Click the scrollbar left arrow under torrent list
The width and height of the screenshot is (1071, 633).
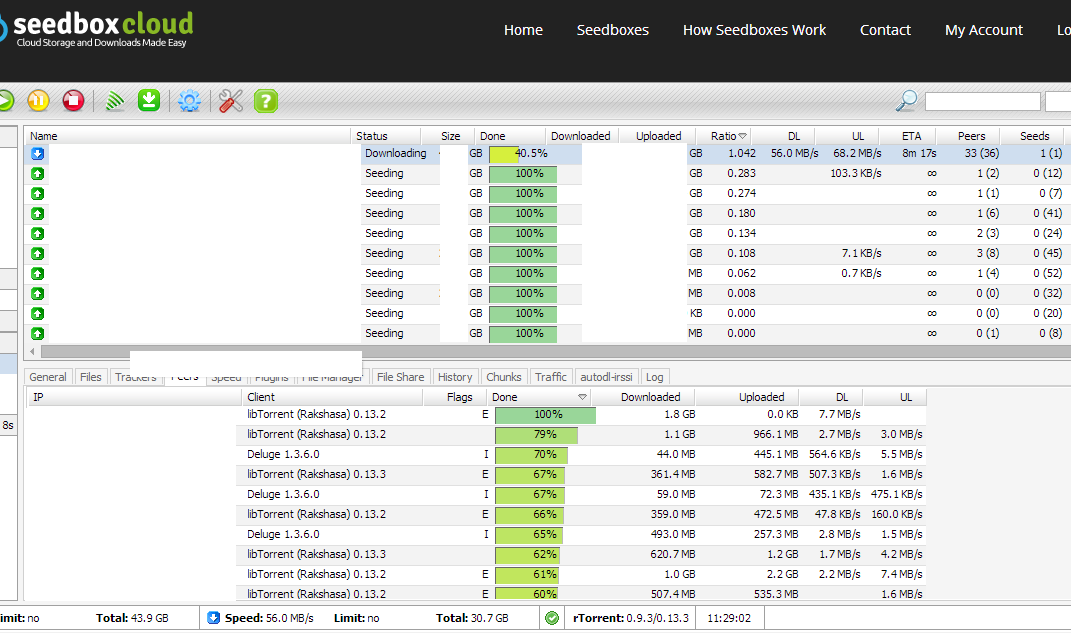[x=32, y=352]
